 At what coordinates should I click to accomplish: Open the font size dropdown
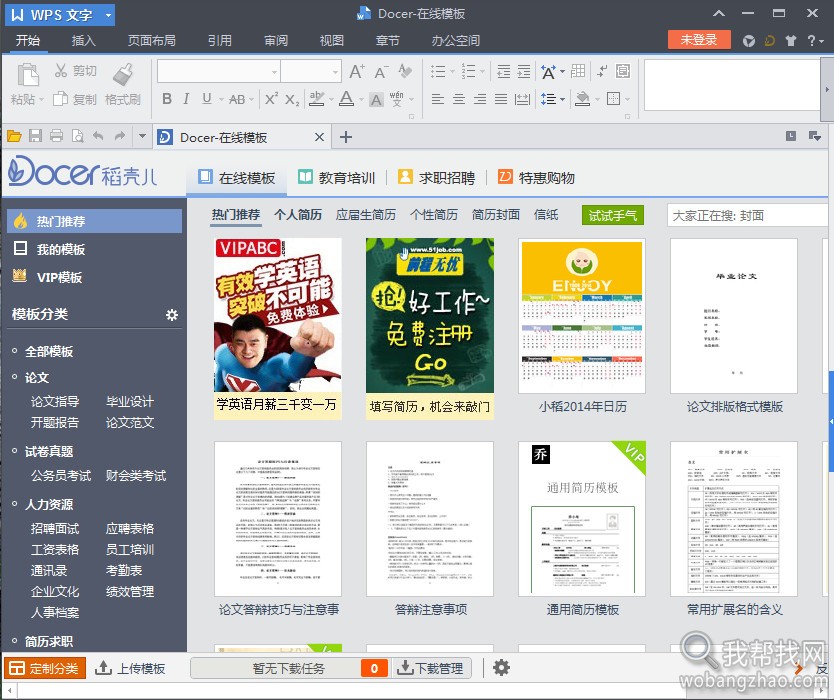(335, 72)
